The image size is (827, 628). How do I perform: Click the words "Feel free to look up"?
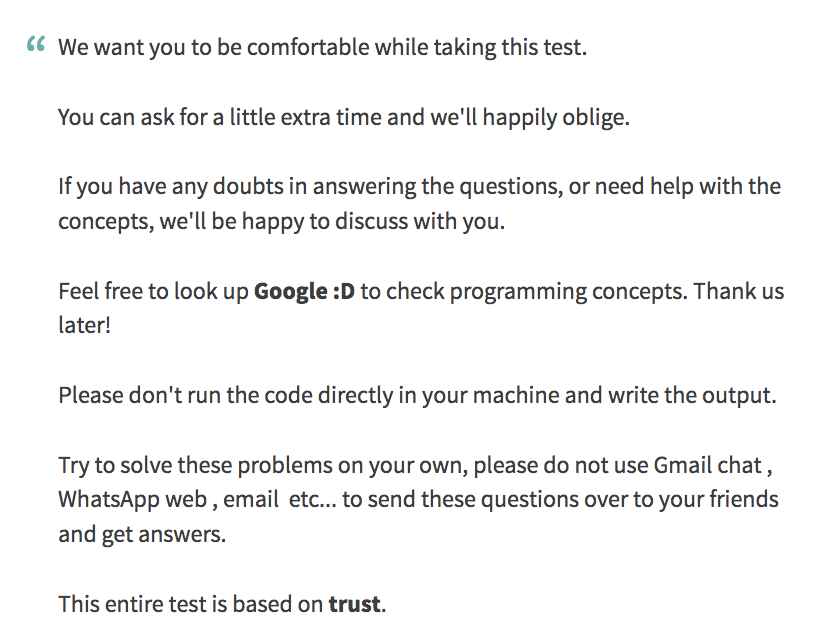click(x=153, y=291)
